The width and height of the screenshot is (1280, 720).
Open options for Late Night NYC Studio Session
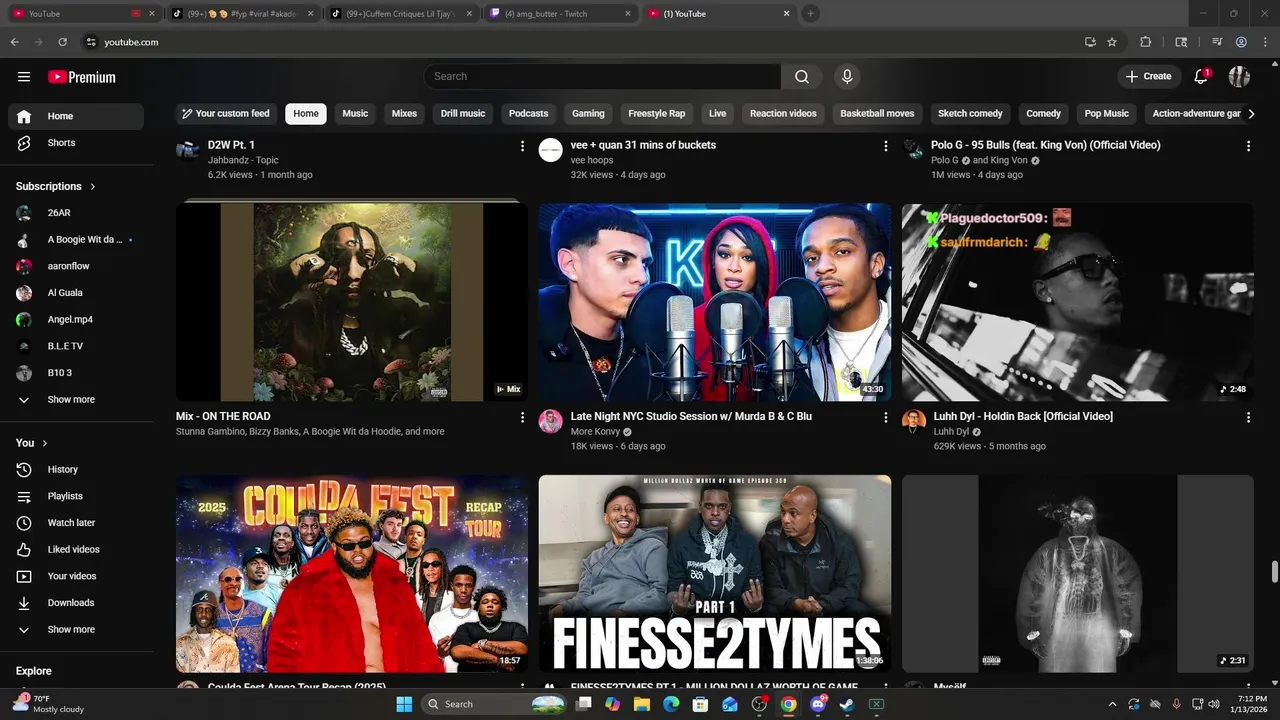885,417
